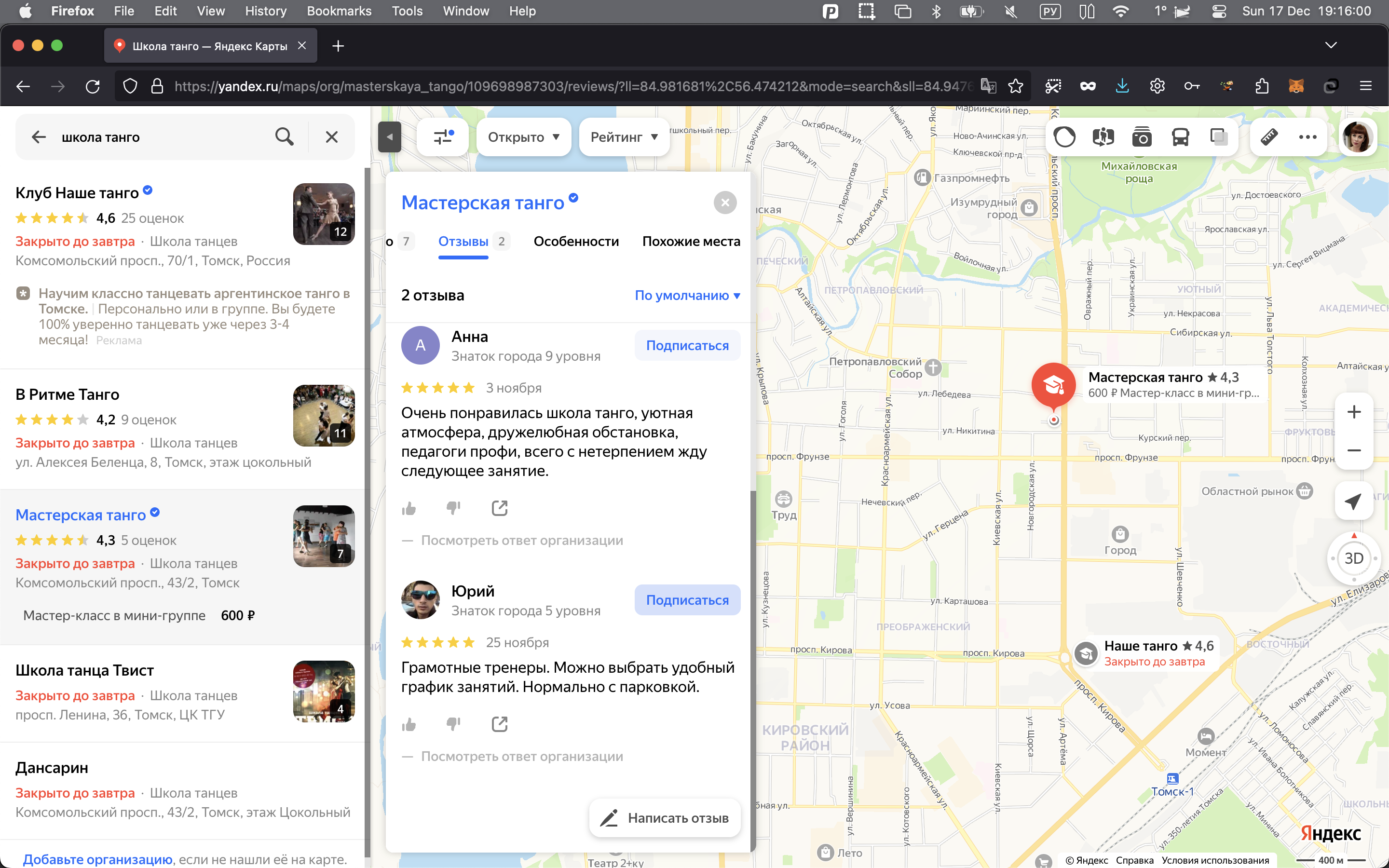Open В Ритме Танго photo thumbnail
The image size is (1389, 868).
pyautogui.click(x=324, y=416)
